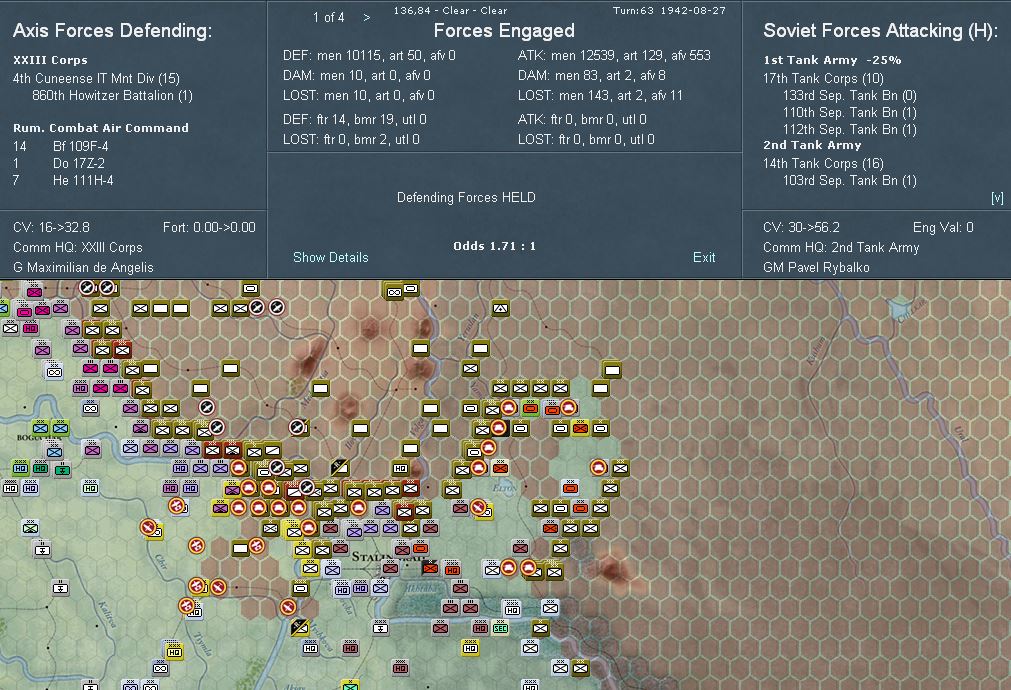Click striped black-yellow counter at the river bend

[x=299, y=626]
